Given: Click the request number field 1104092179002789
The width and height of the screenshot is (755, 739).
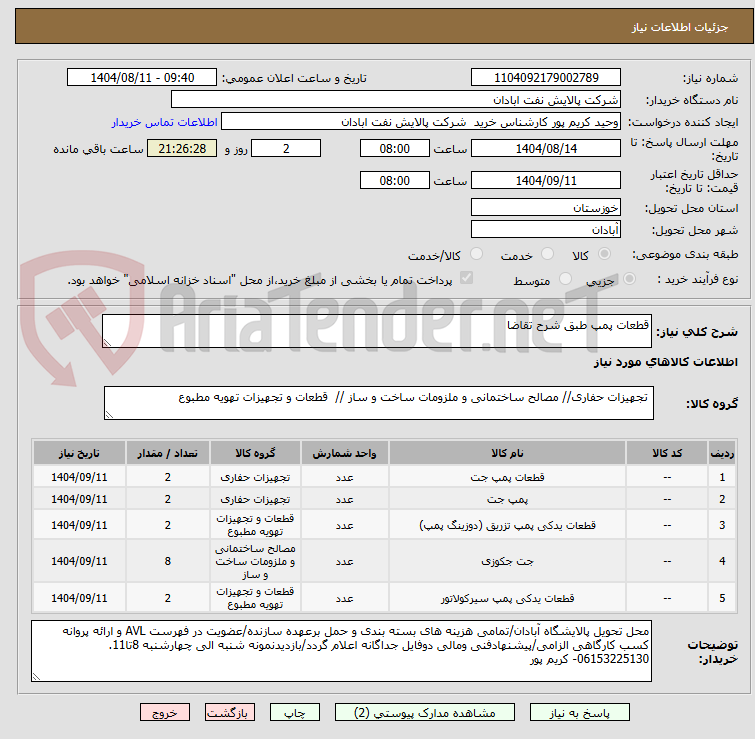Looking at the screenshot, I should tap(546, 78).
